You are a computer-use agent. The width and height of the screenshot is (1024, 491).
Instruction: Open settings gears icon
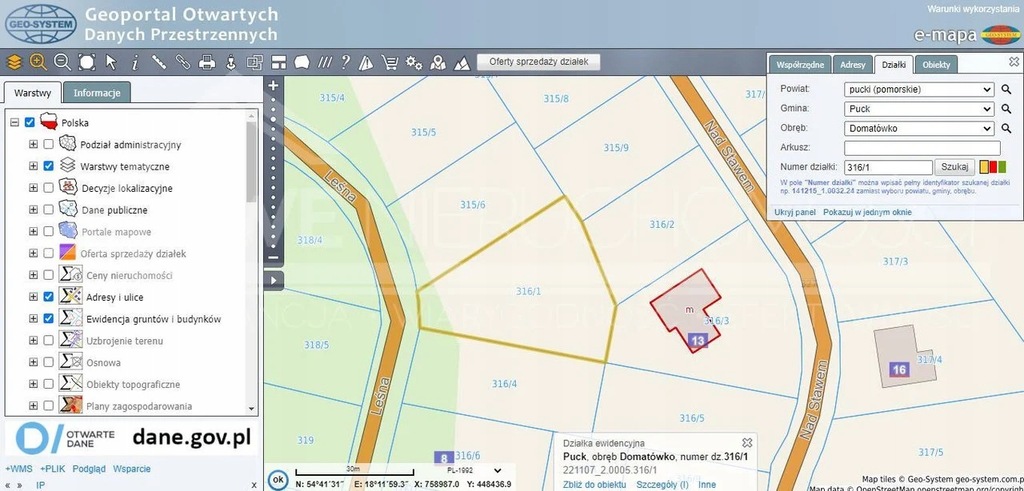click(413, 63)
